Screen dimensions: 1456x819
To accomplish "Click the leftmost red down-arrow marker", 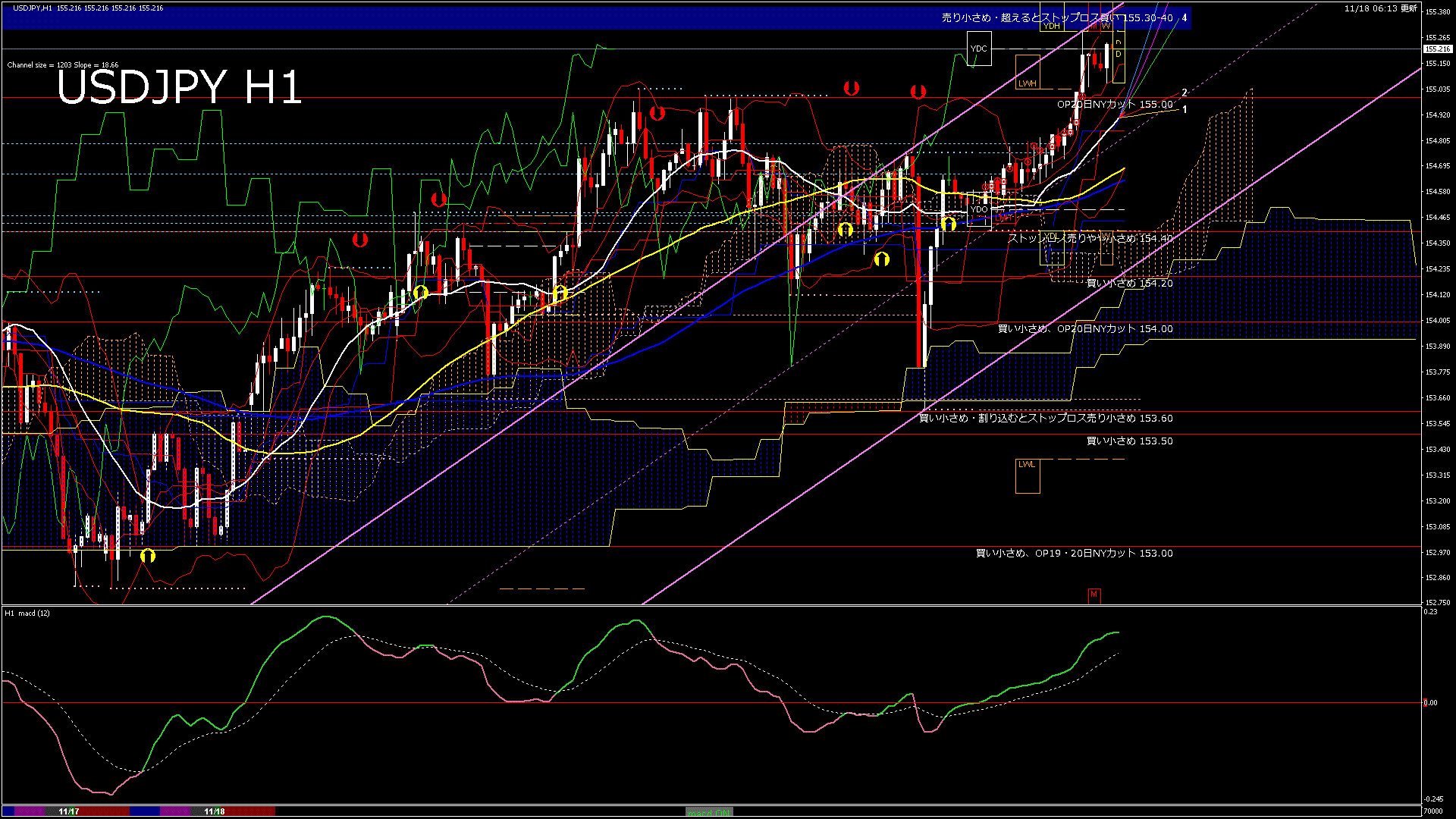I will (360, 240).
